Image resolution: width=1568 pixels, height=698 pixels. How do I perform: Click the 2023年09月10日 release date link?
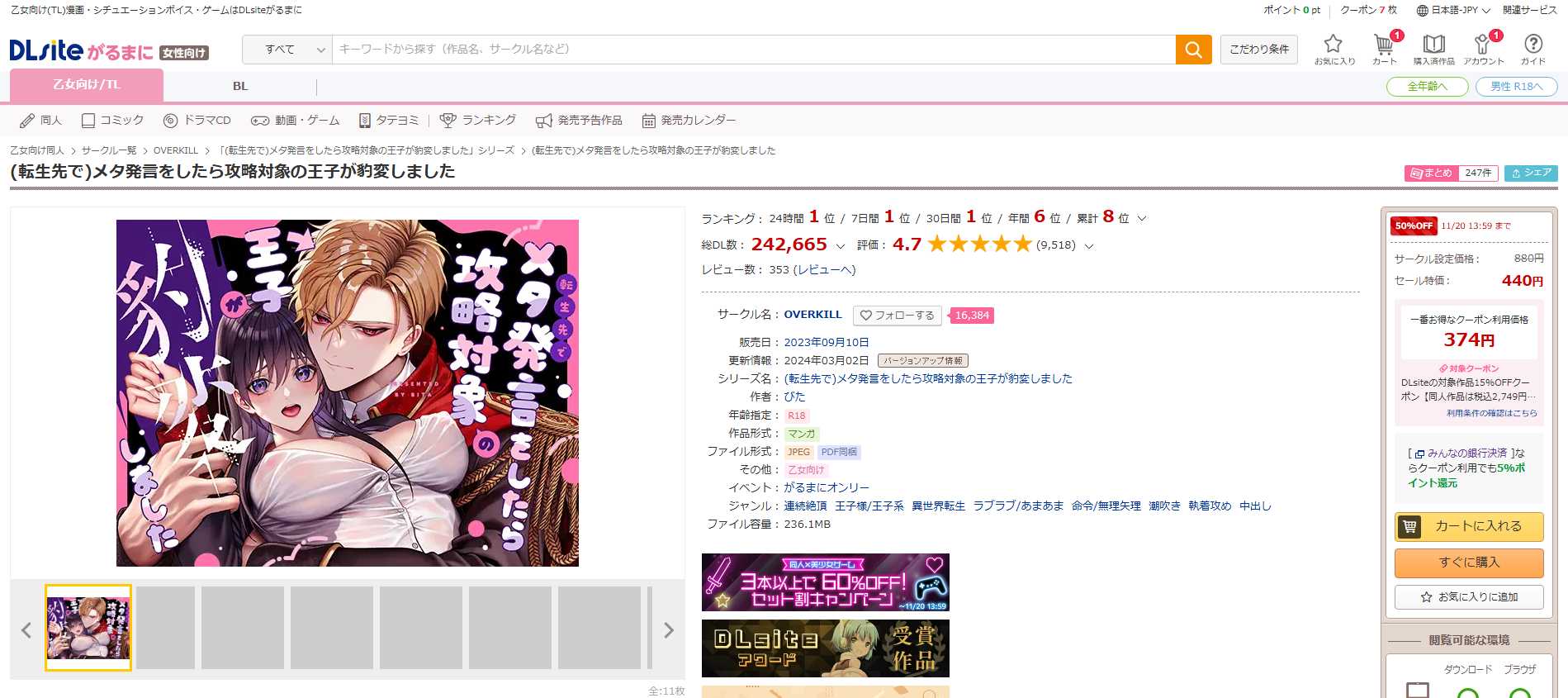point(827,343)
